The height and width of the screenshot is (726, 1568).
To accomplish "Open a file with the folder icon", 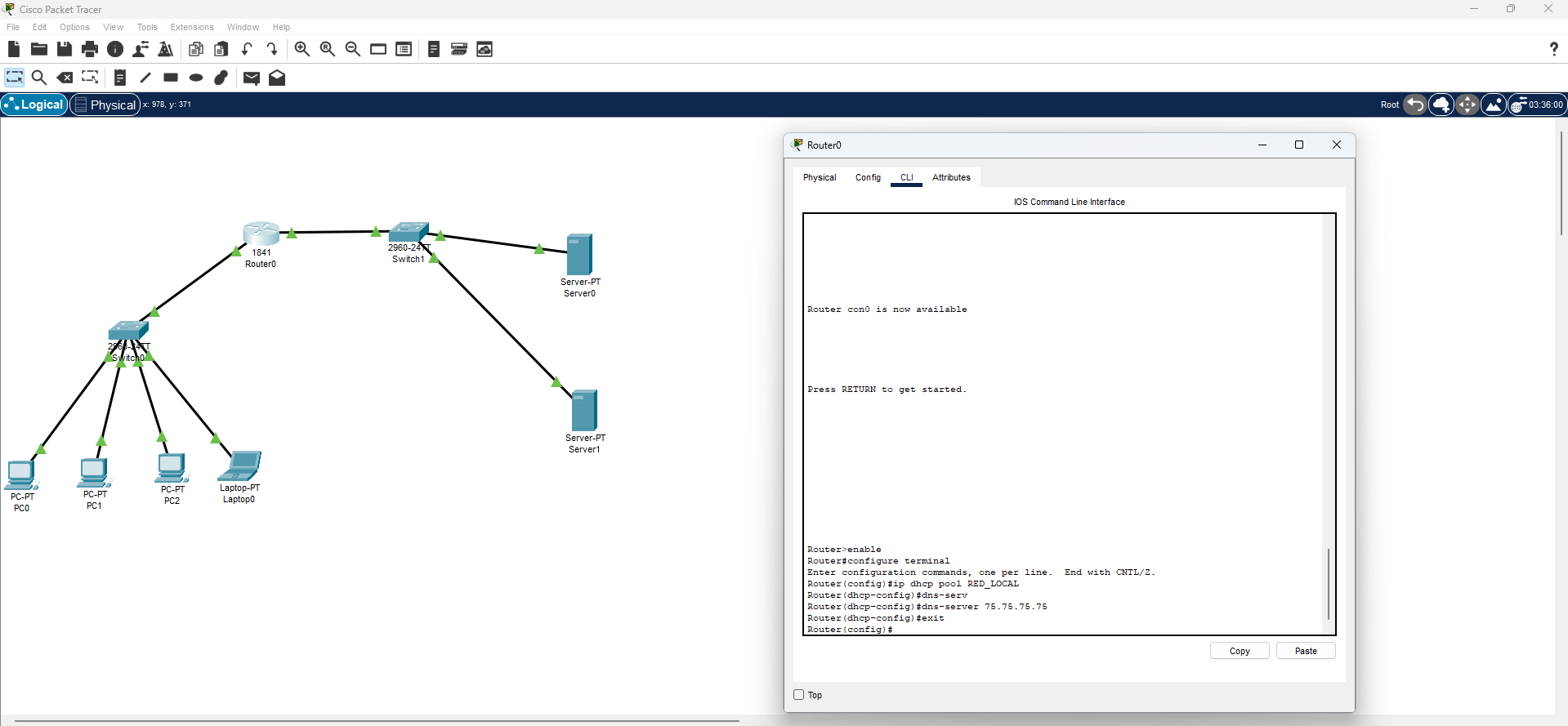I will pyautogui.click(x=38, y=49).
